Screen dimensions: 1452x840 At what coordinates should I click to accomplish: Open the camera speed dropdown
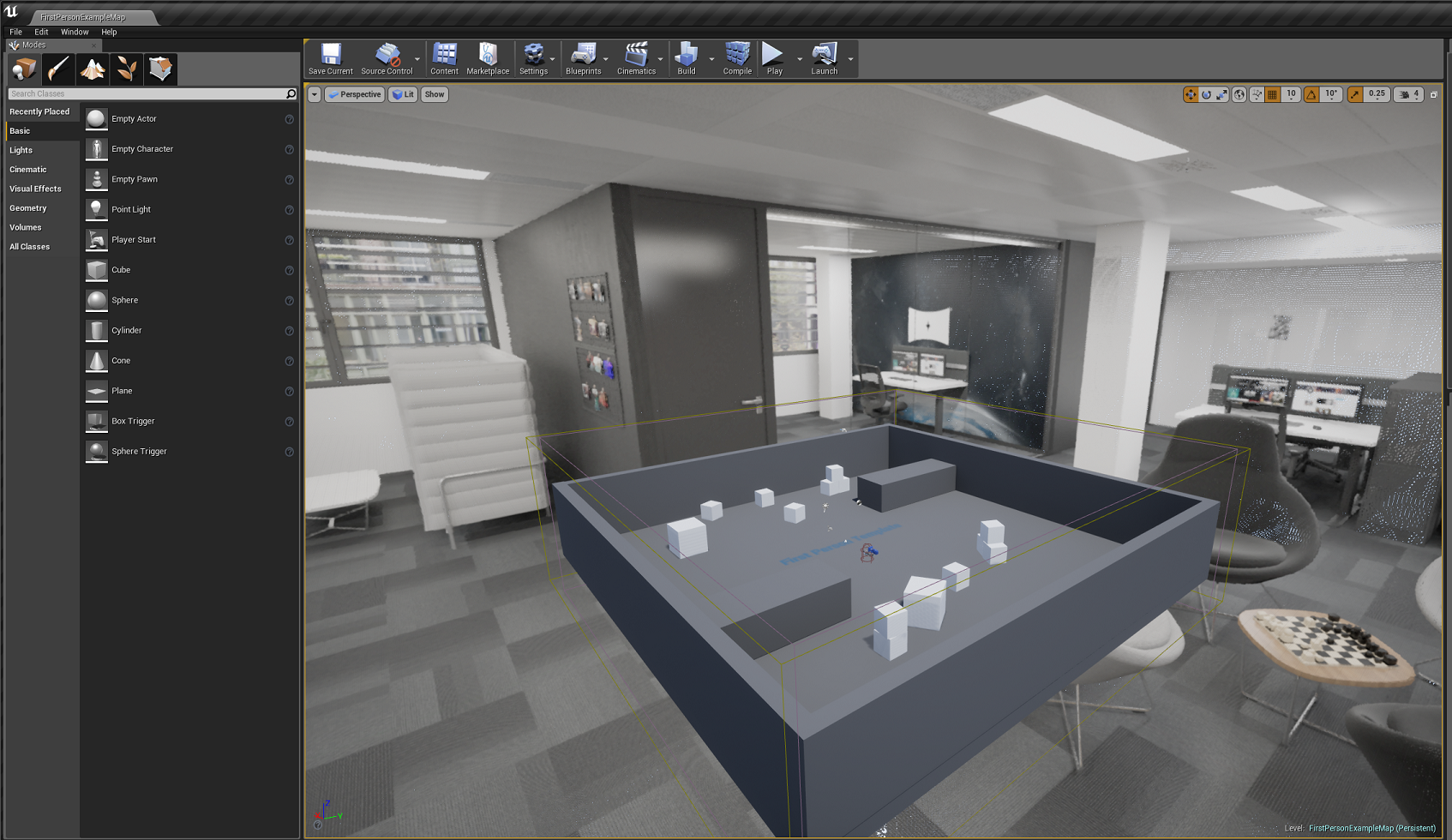1408,94
